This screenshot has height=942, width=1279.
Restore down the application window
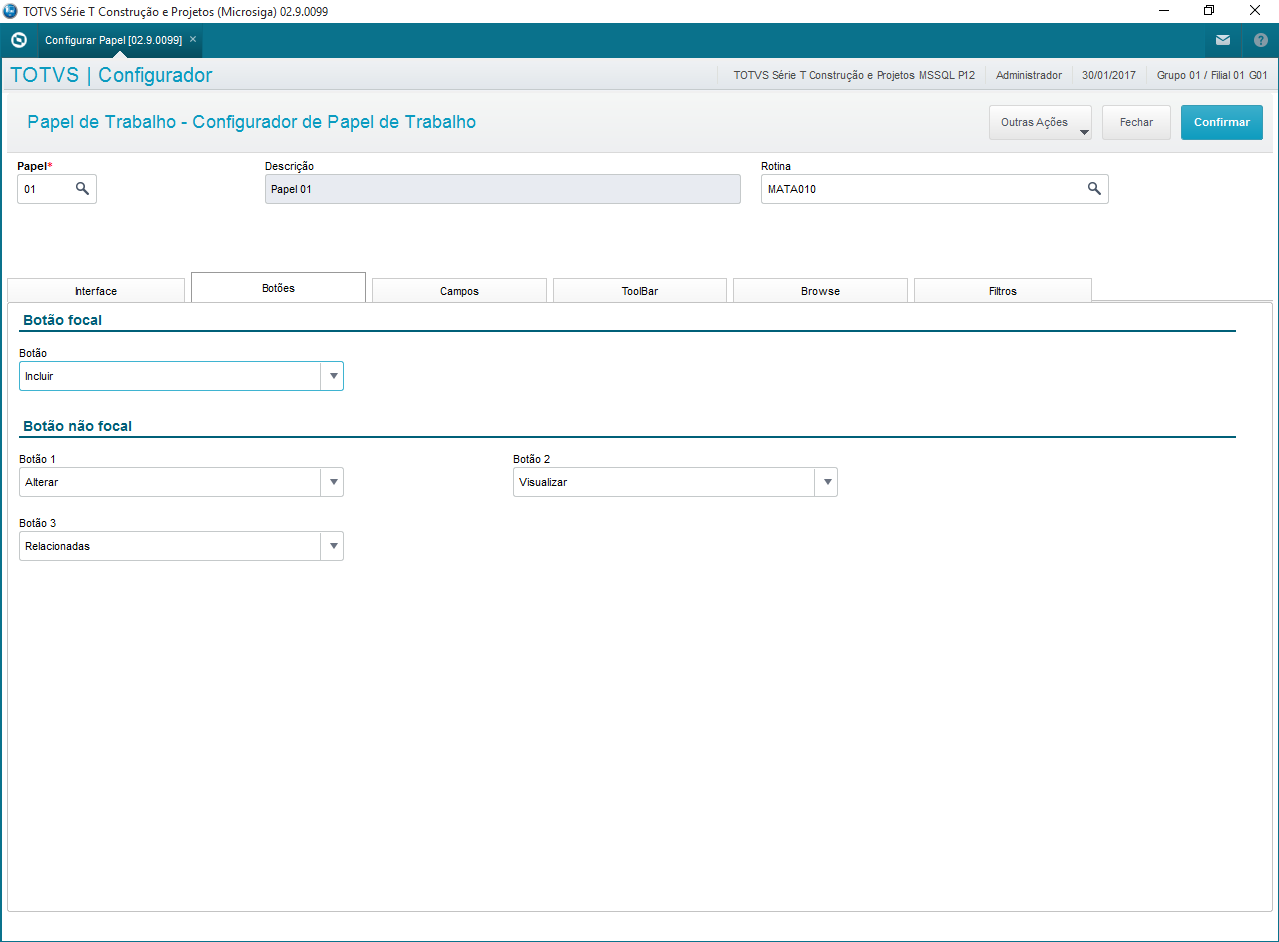pos(1209,11)
